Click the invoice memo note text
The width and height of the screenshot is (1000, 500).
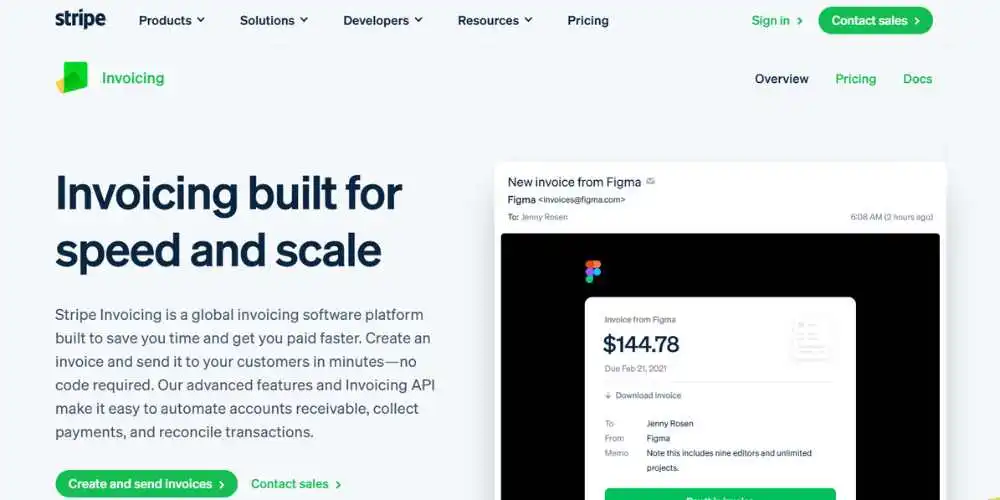click(x=729, y=460)
